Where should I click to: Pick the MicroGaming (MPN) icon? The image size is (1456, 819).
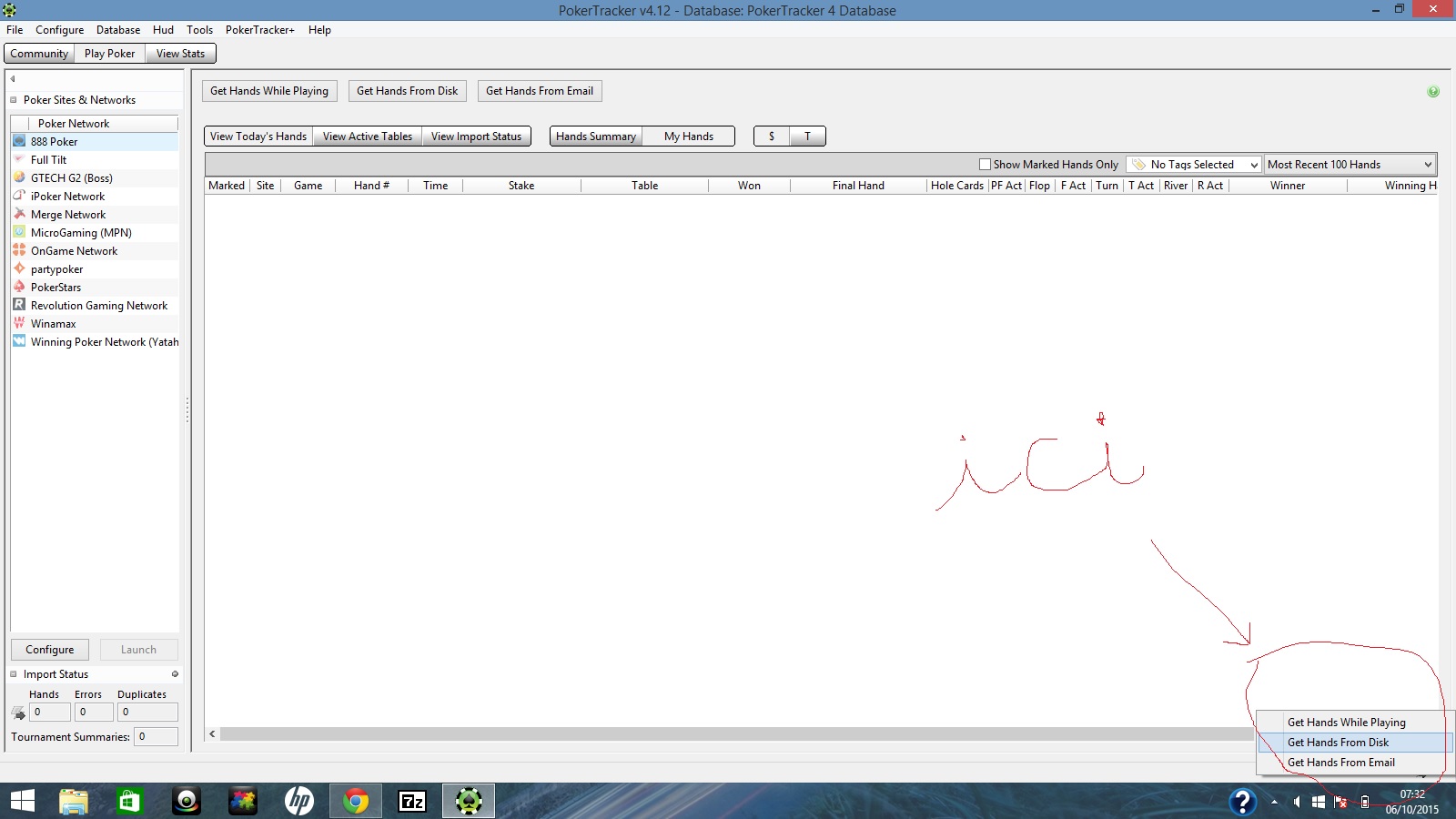pyautogui.click(x=19, y=232)
